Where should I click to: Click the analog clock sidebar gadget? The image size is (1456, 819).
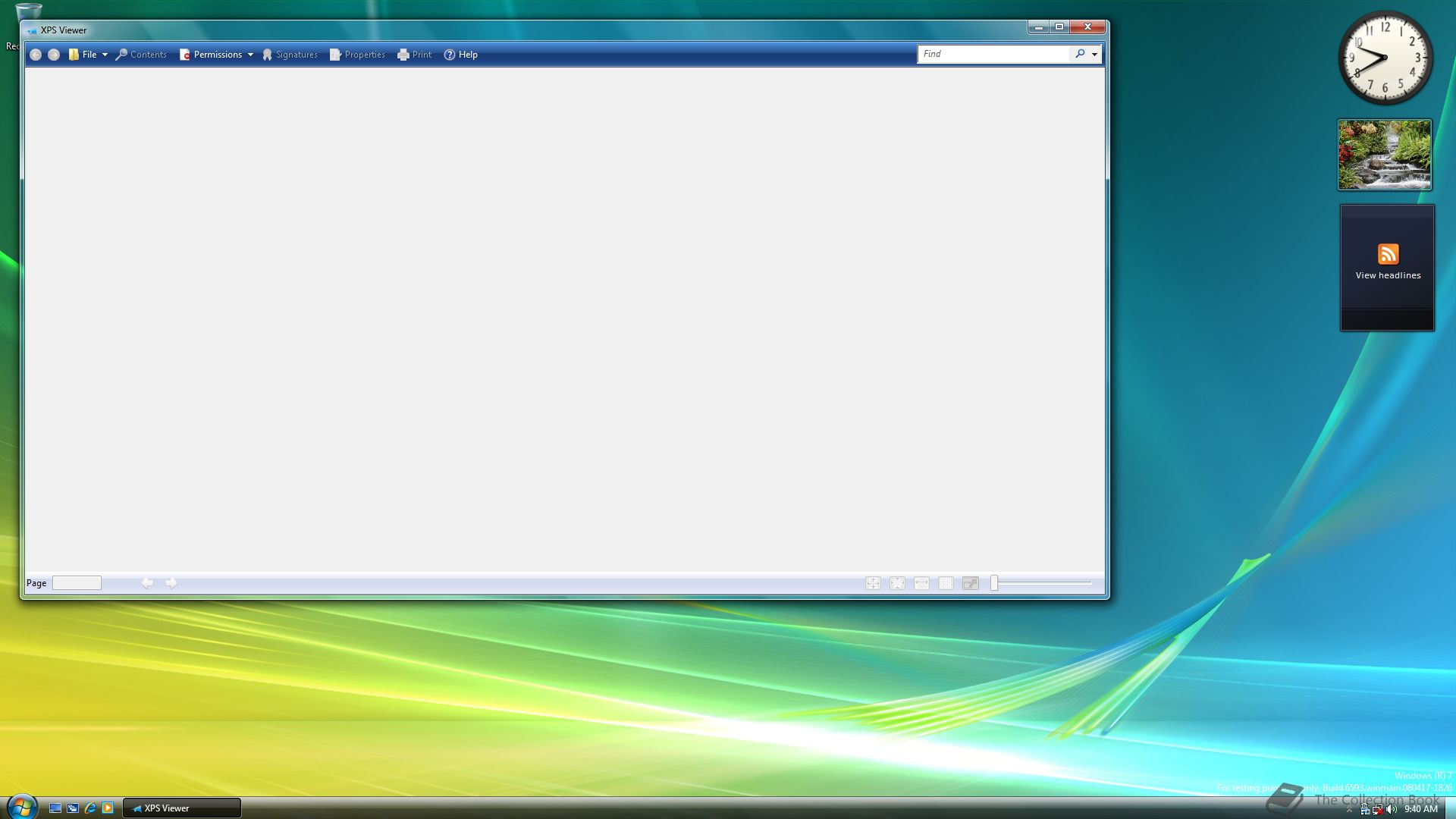pos(1385,58)
